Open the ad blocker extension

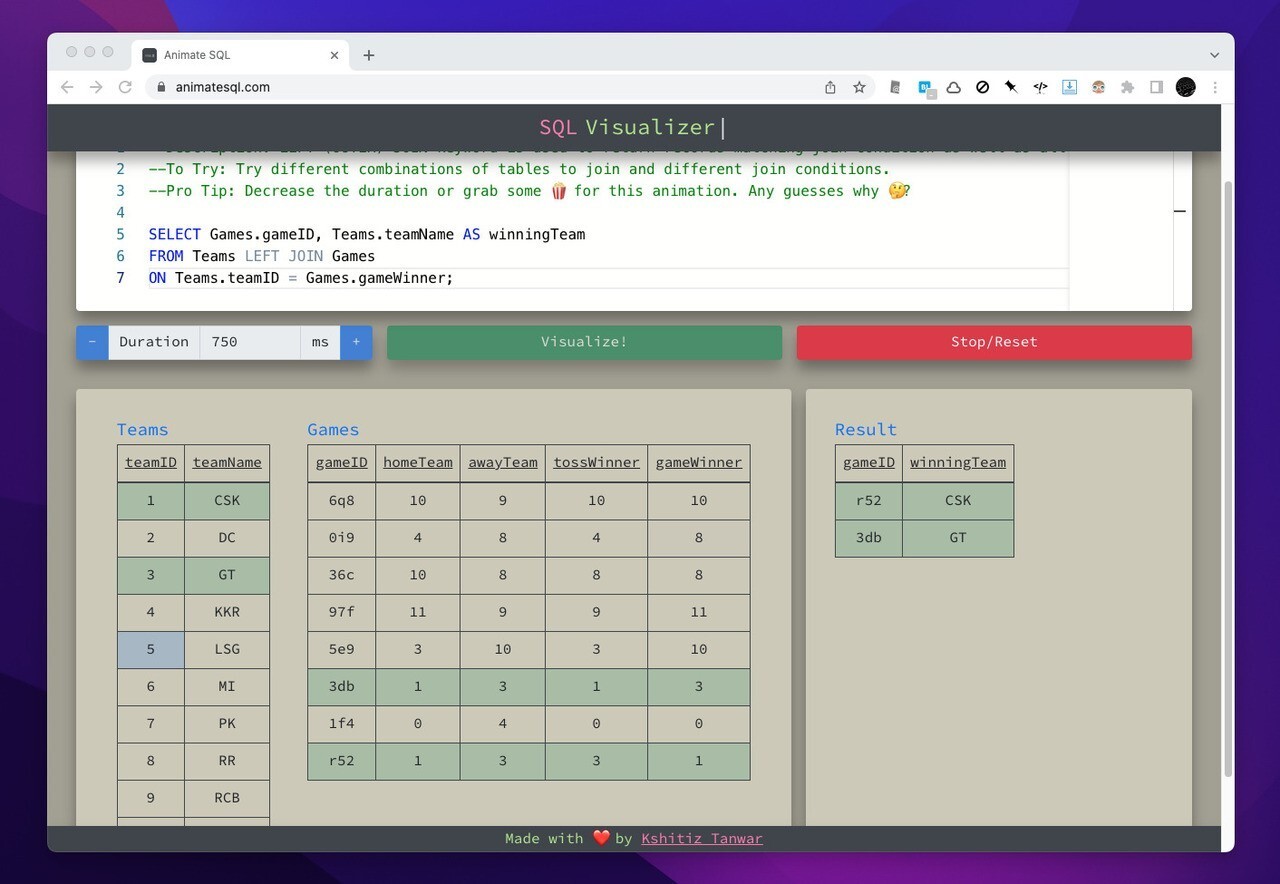pos(981,87)
